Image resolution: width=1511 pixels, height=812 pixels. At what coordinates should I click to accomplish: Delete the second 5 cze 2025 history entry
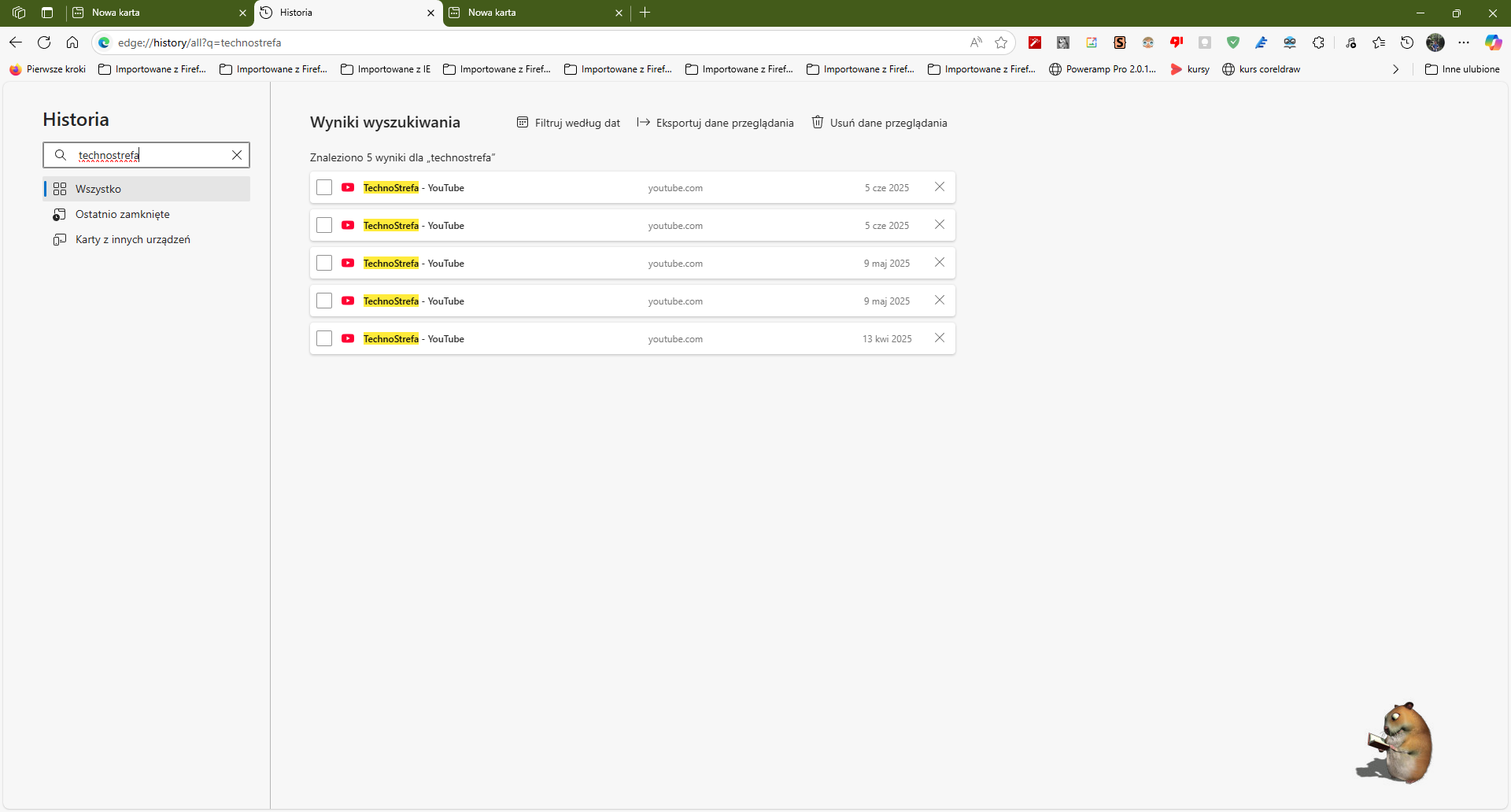[940, 224]
